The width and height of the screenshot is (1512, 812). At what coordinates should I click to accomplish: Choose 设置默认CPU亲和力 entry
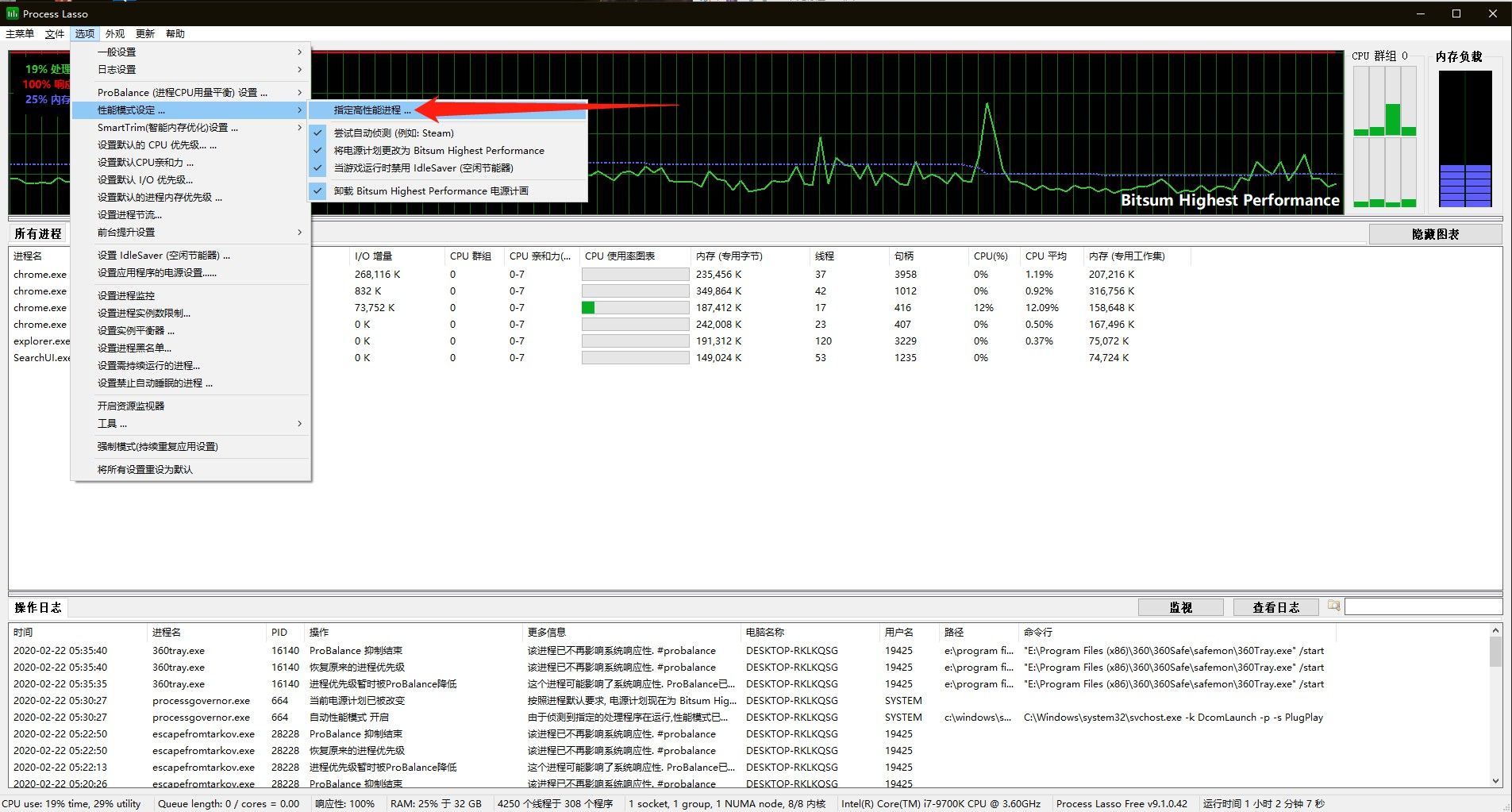coord(190,163)
